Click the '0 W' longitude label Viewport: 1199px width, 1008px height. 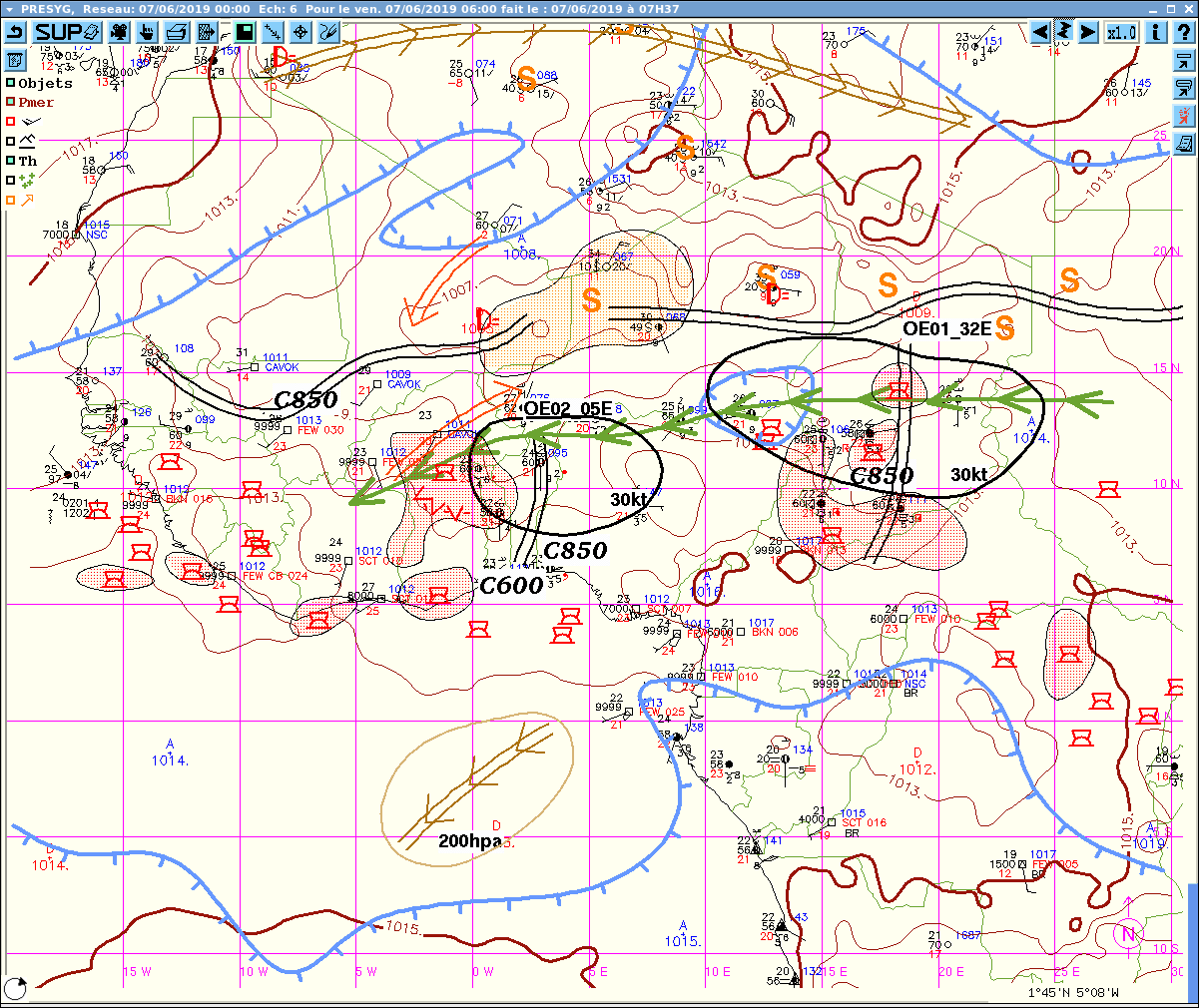click(x=483, y=971)
